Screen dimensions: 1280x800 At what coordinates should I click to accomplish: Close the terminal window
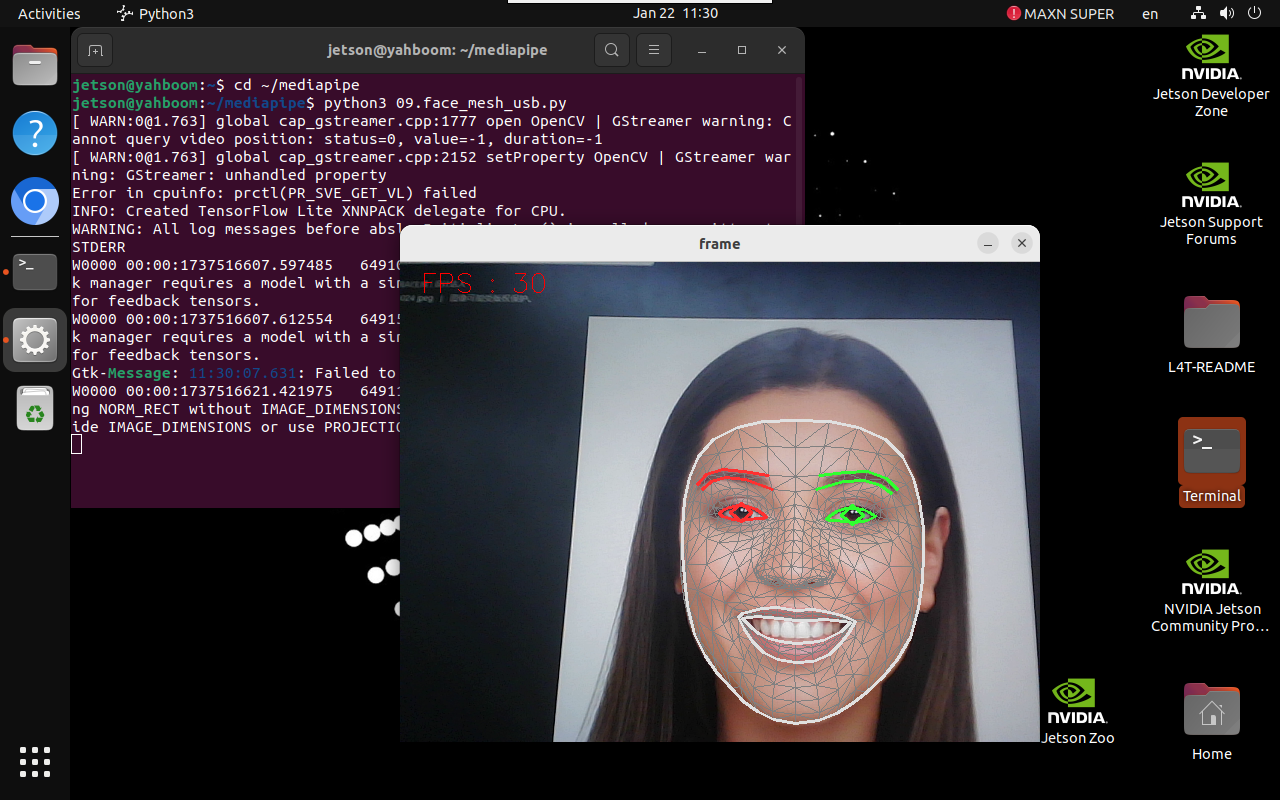pos(782,50)
